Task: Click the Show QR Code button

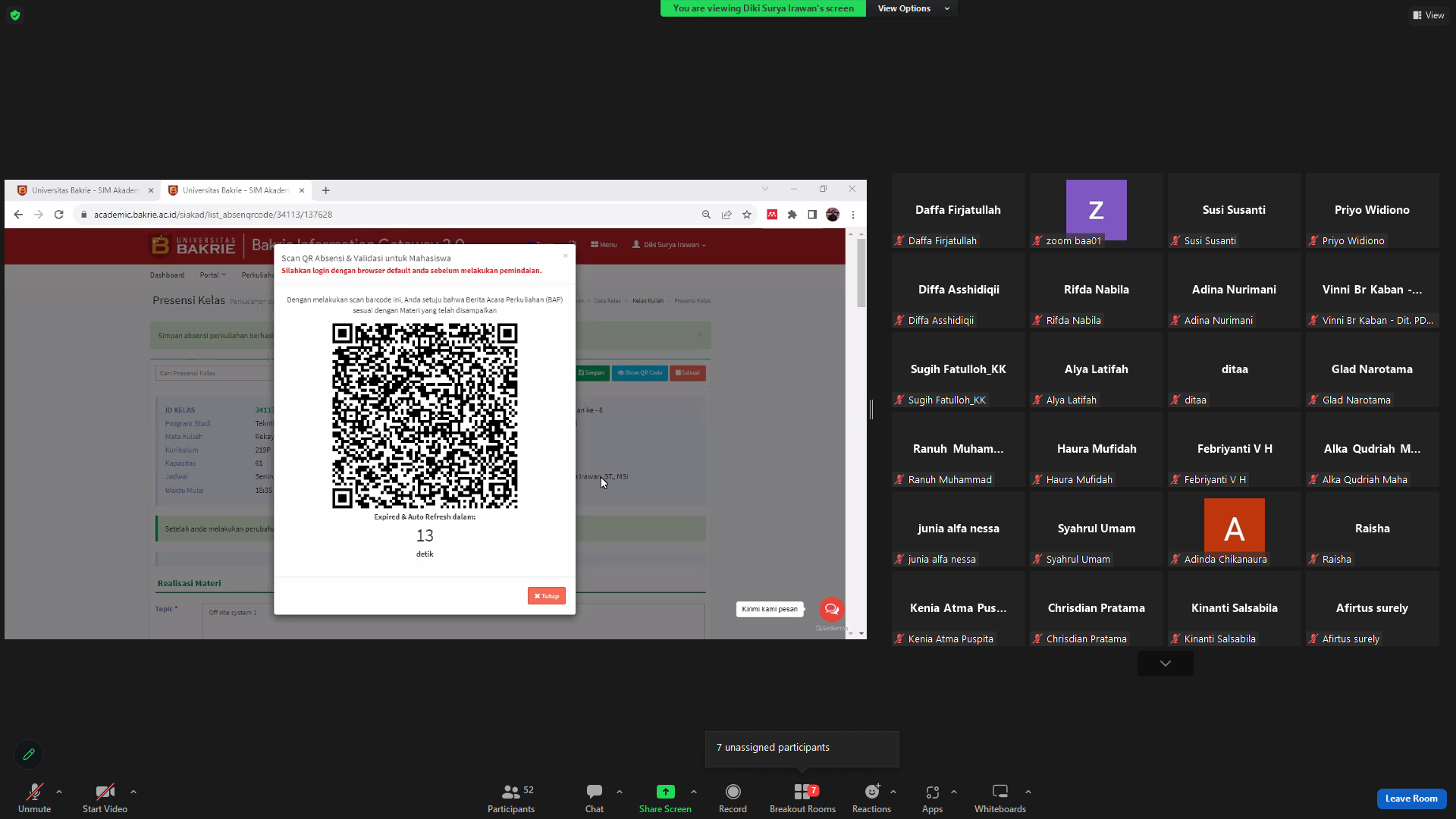Action: click(x=640, y=373)
